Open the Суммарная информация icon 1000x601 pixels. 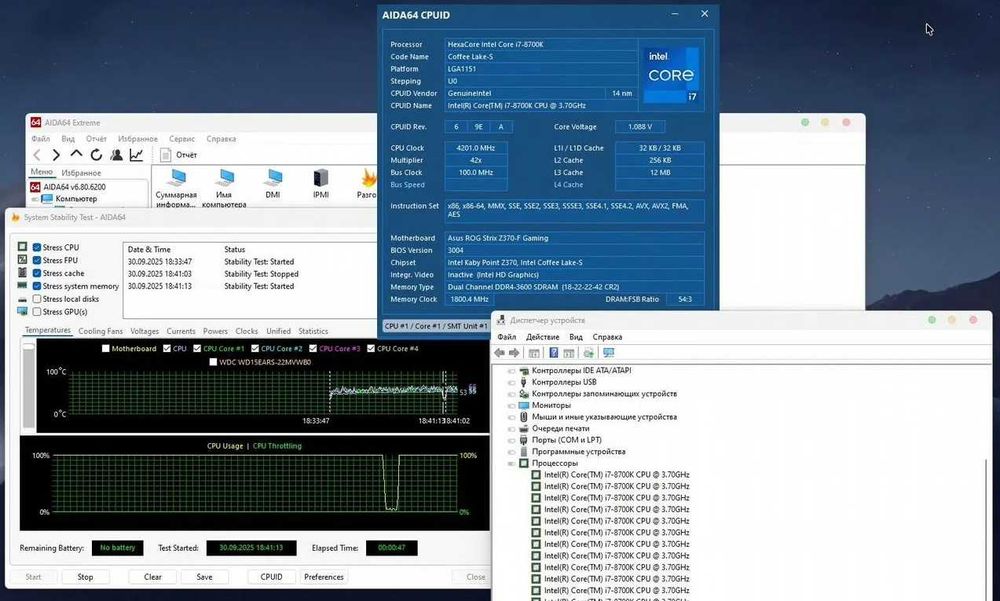pyautogui.click(x=177, y=177)
